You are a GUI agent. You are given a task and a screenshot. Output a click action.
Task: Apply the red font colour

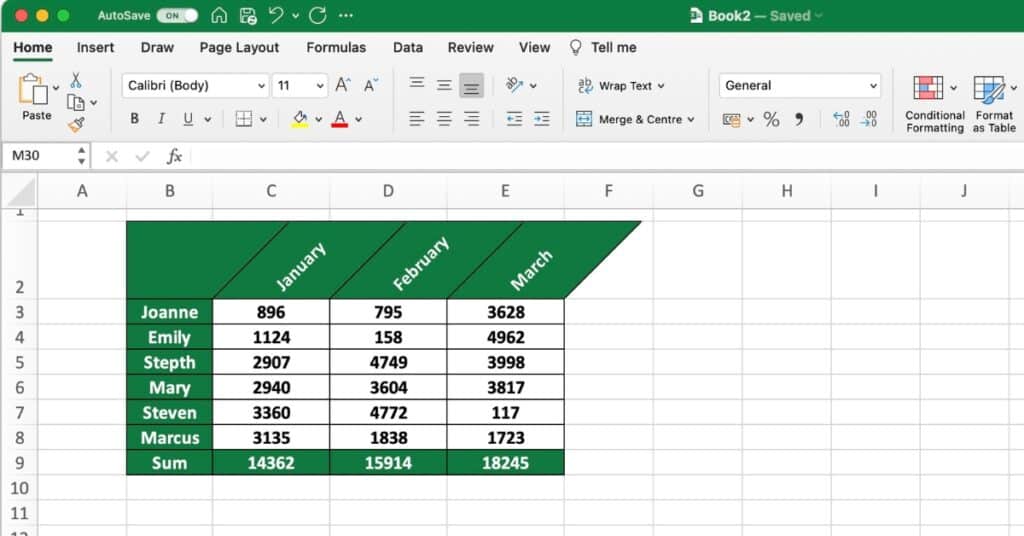(340, 119)
